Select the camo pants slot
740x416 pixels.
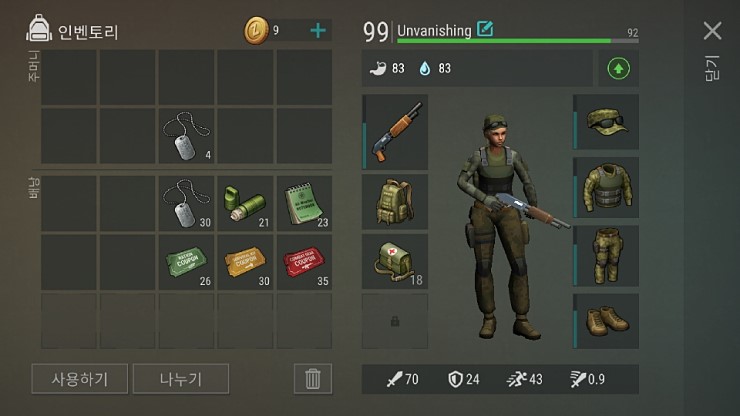pyautogui.click(x=606, y=256)
